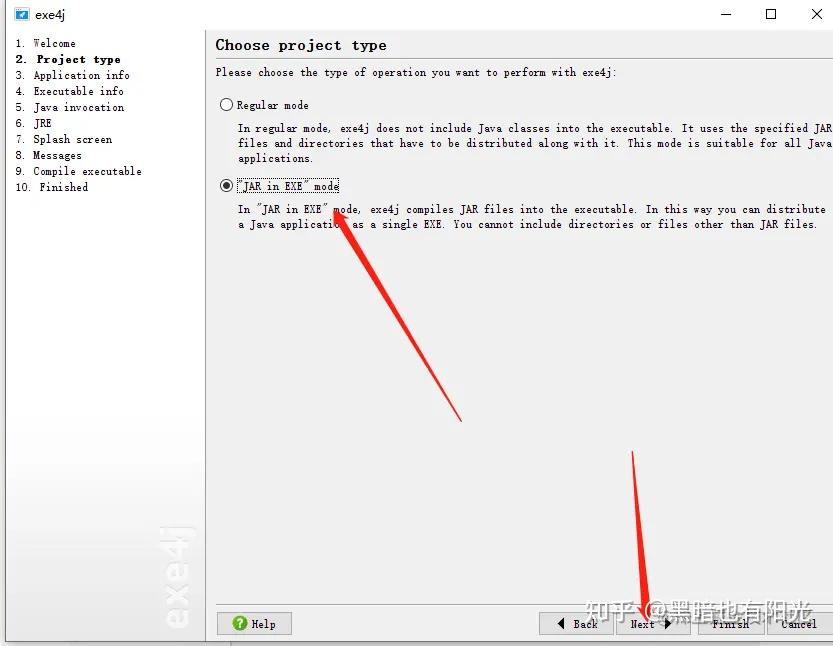
Task: Click the "JAR in EXE" mode label
Action: tap(288, 186)
